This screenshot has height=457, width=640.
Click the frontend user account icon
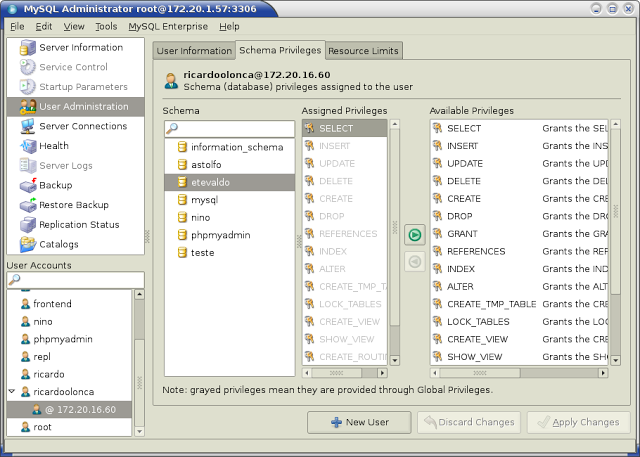(x=25, y=304)
